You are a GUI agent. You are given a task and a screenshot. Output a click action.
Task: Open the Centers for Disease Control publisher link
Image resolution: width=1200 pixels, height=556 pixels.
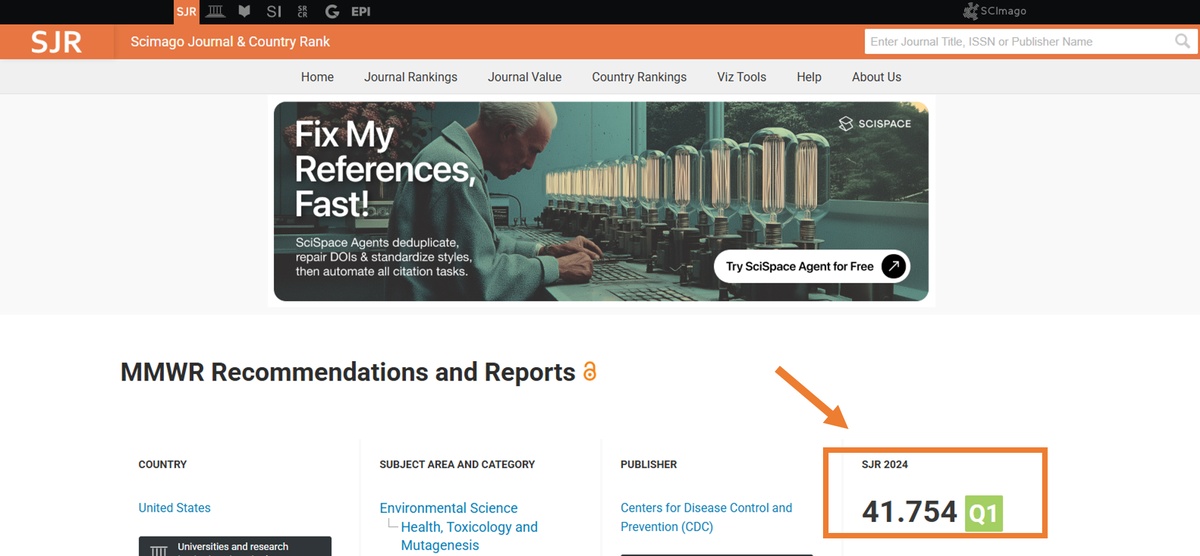[706, 517]
